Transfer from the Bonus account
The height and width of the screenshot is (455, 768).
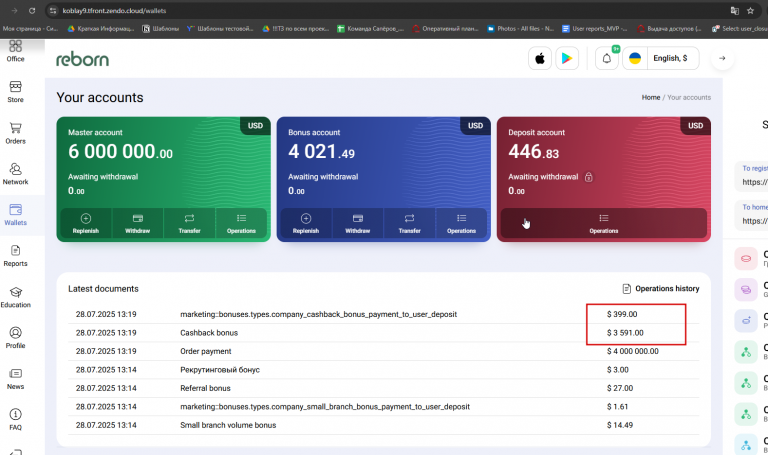409,223
